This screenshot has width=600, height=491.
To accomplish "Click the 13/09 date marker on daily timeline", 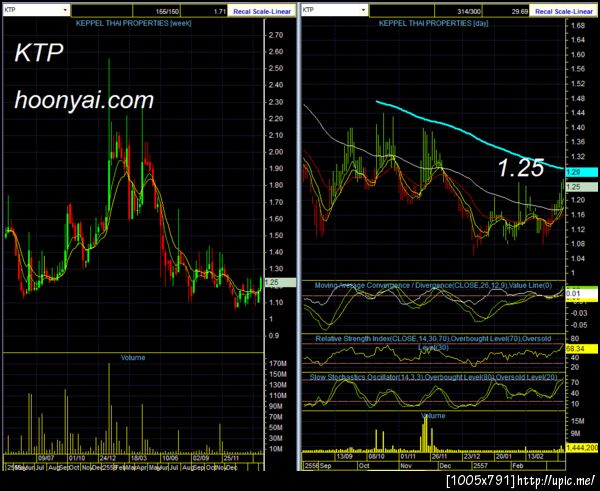I will (x=344, y=456).
